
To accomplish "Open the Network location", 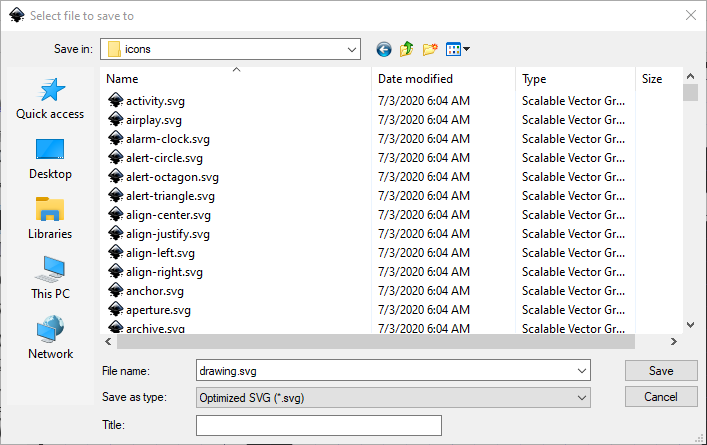I will (x=50, y=339).
